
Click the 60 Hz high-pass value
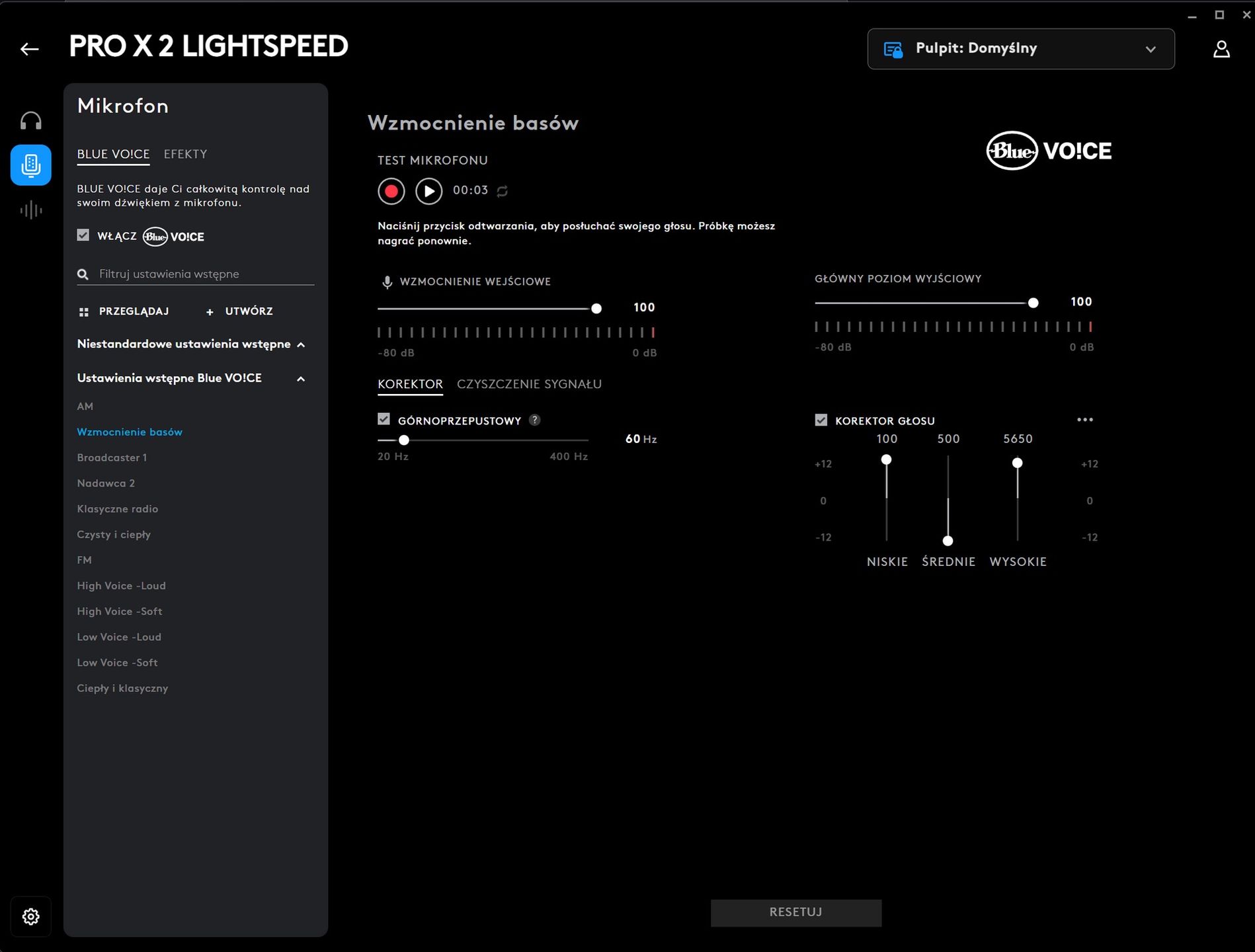[641, 439]
